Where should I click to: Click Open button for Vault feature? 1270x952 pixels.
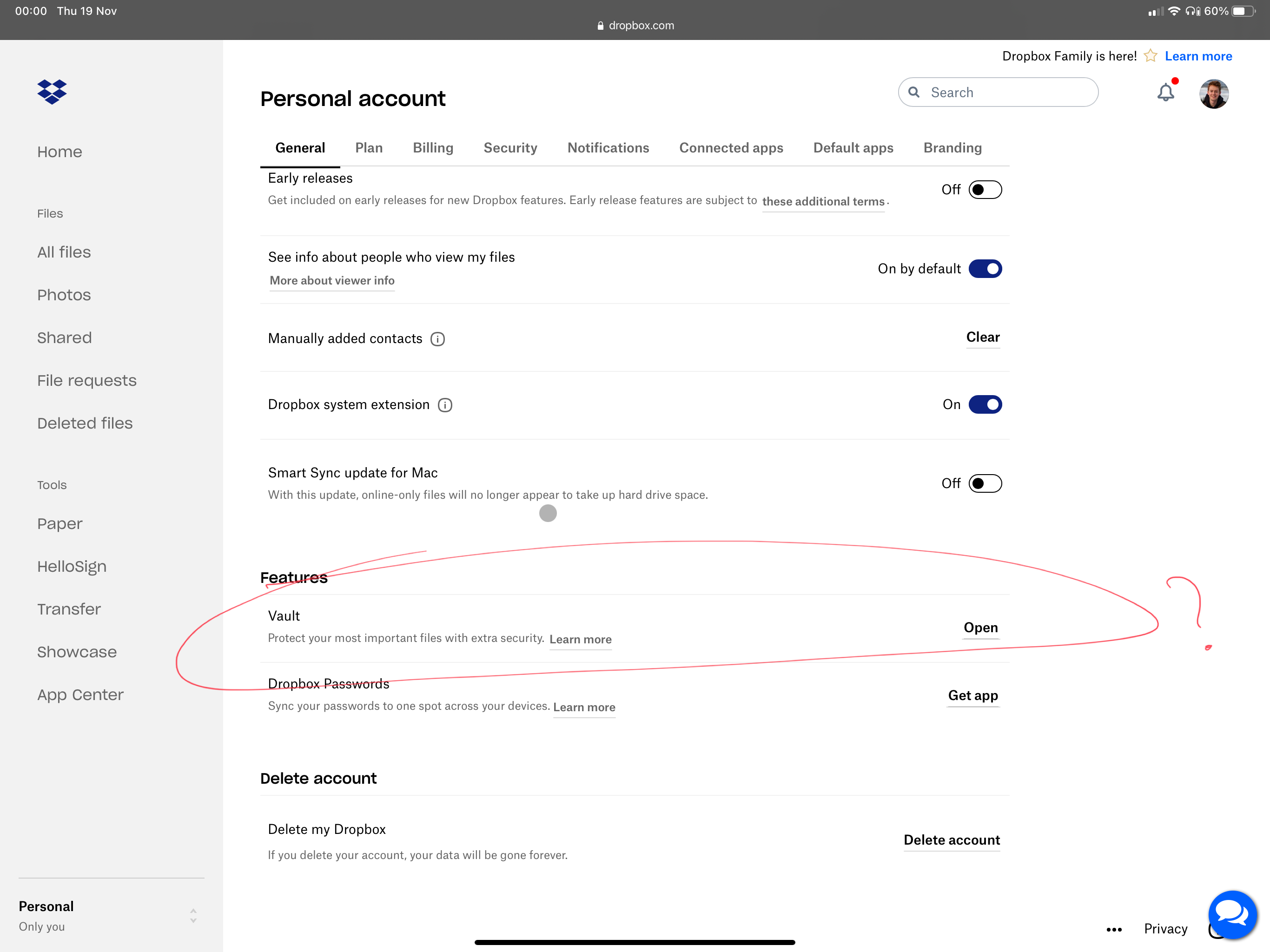(x=980, y=627)
